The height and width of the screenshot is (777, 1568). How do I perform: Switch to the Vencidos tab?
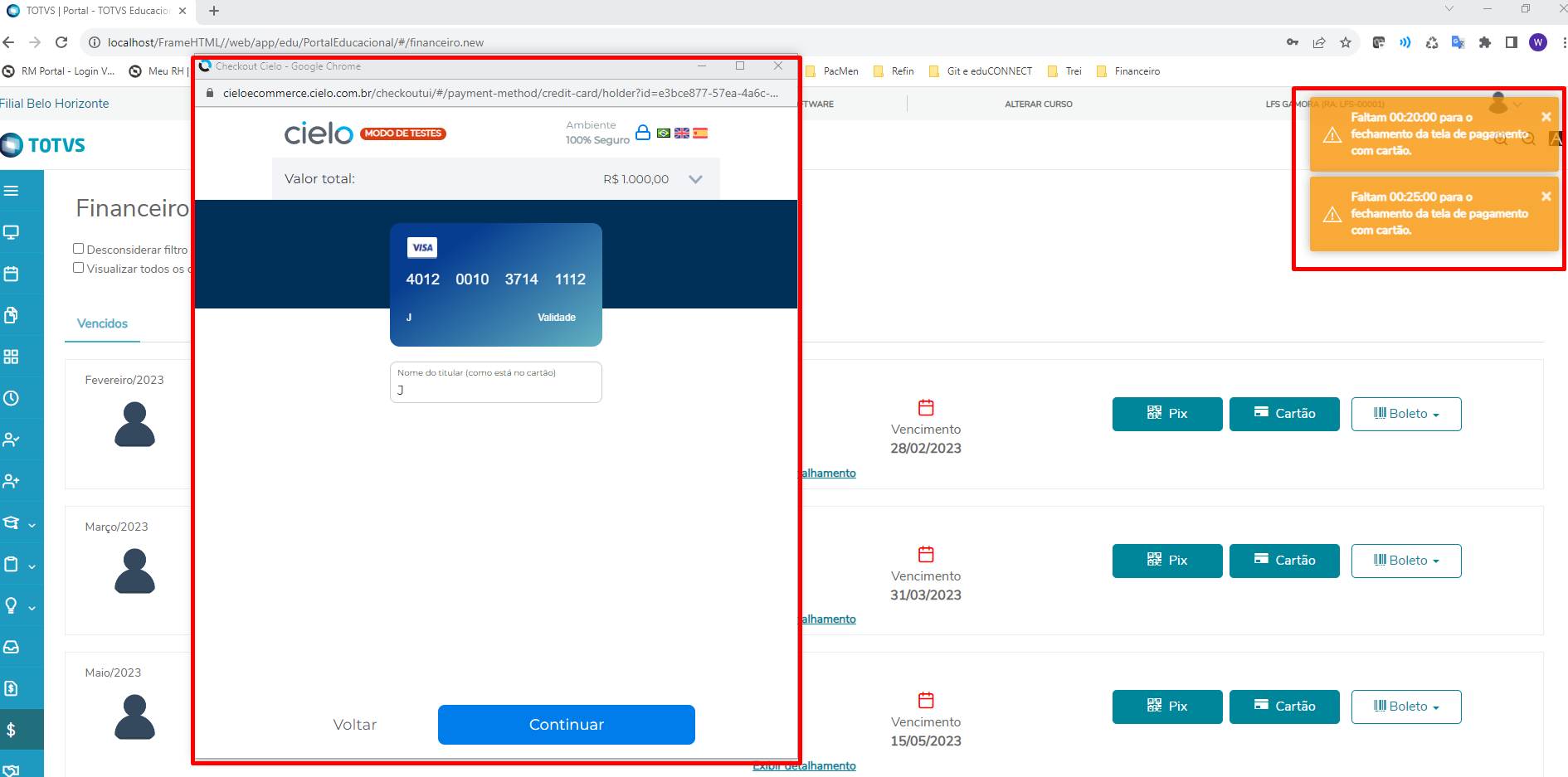pyautogui.click(x=102, y=323)
